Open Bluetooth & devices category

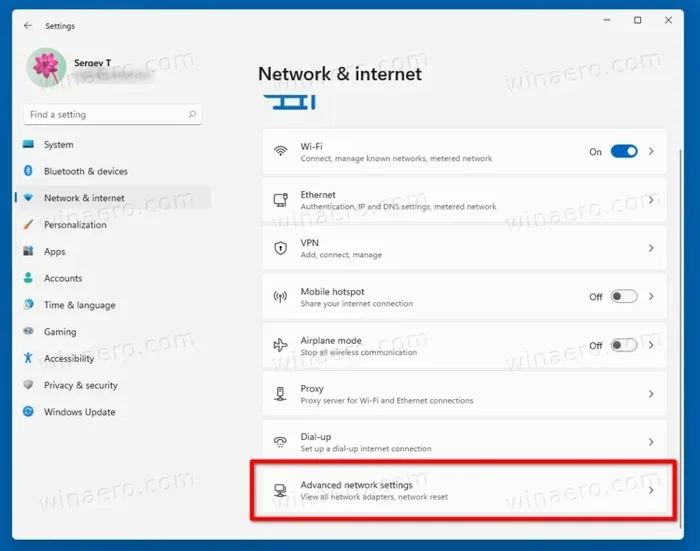112,171
